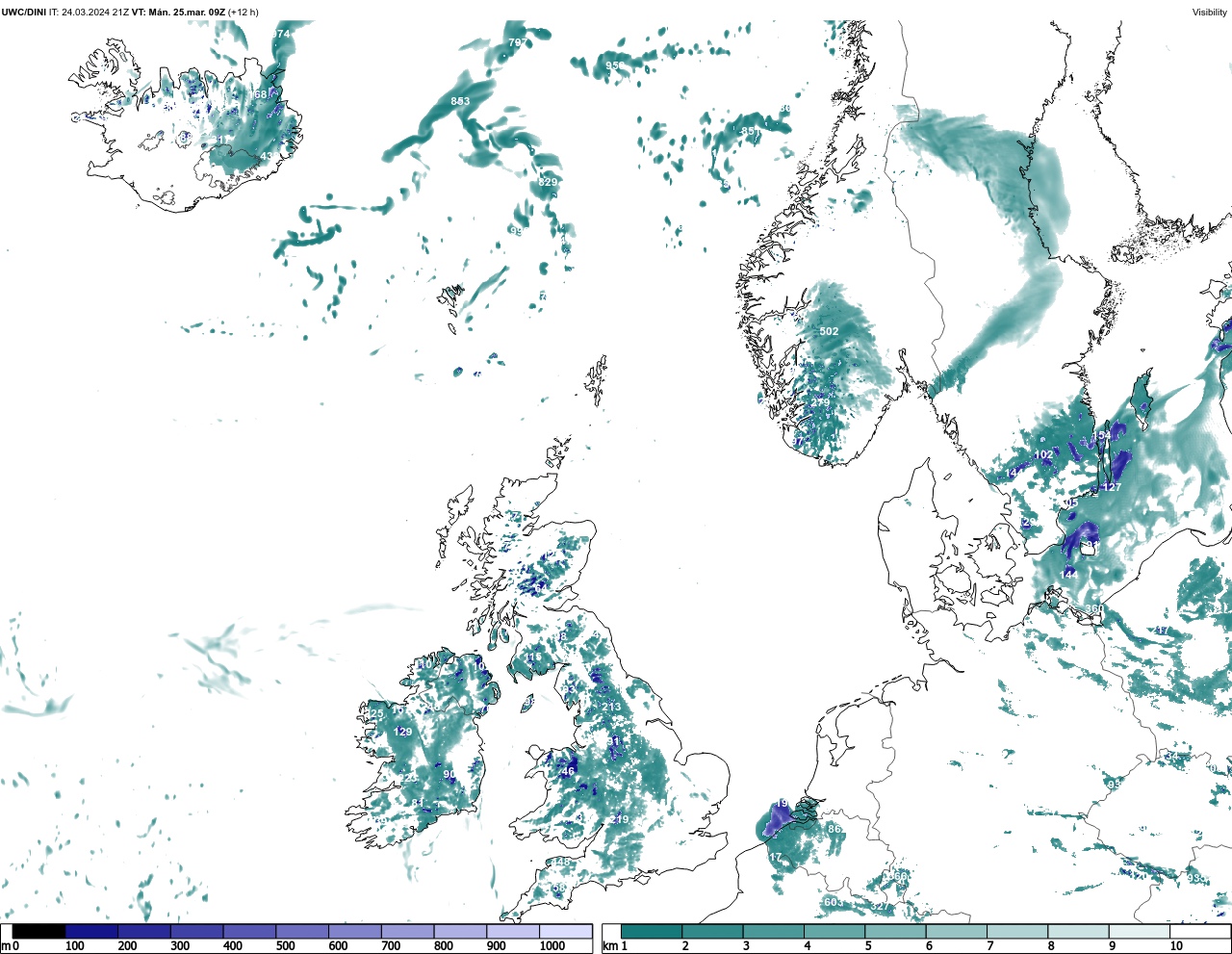Click the 600–700 m lavender legend swatch
Screen dimensions: 1232x954
(354, 931)
